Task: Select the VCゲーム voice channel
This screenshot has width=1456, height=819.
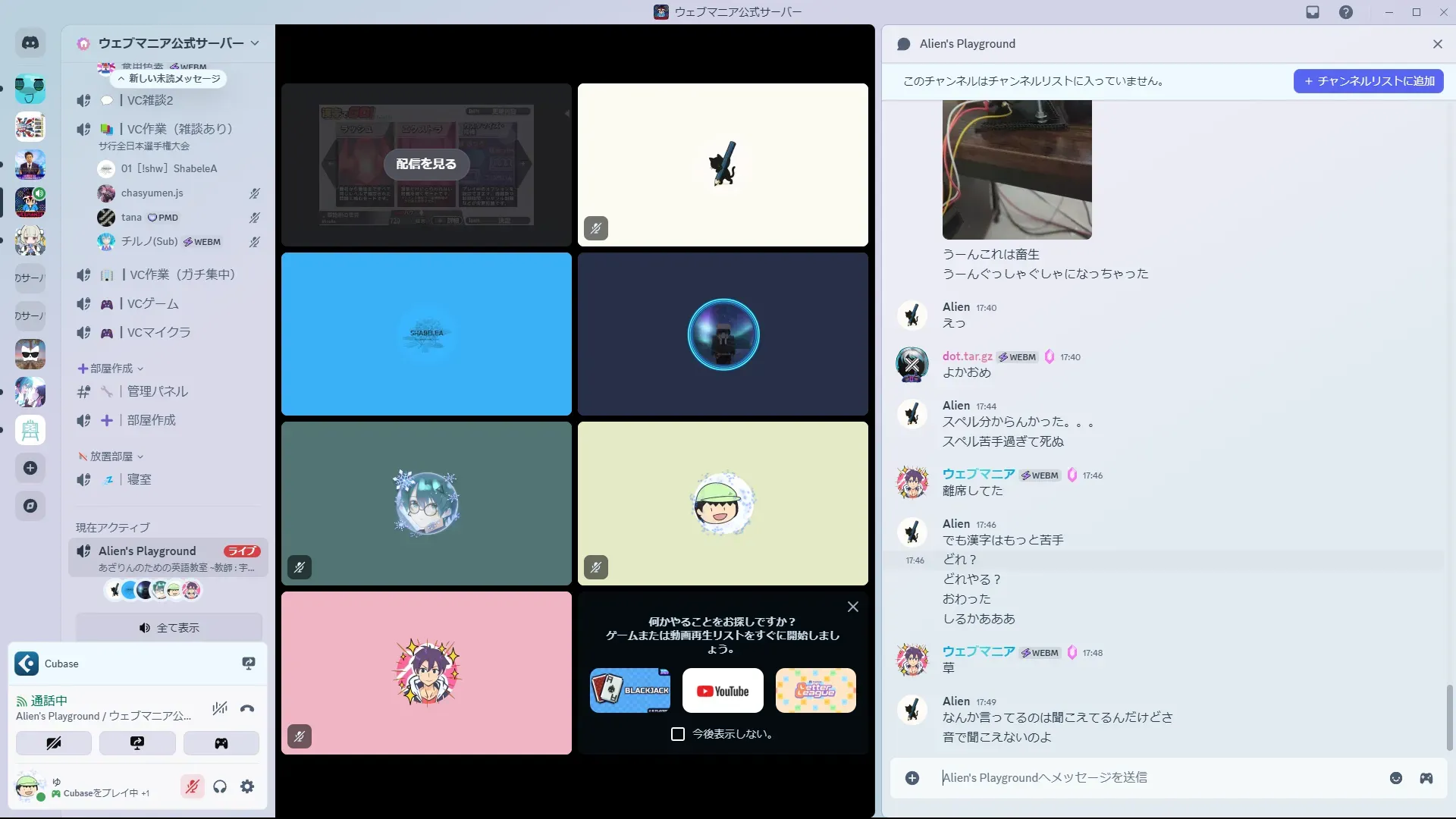Action: pos(153,303)
